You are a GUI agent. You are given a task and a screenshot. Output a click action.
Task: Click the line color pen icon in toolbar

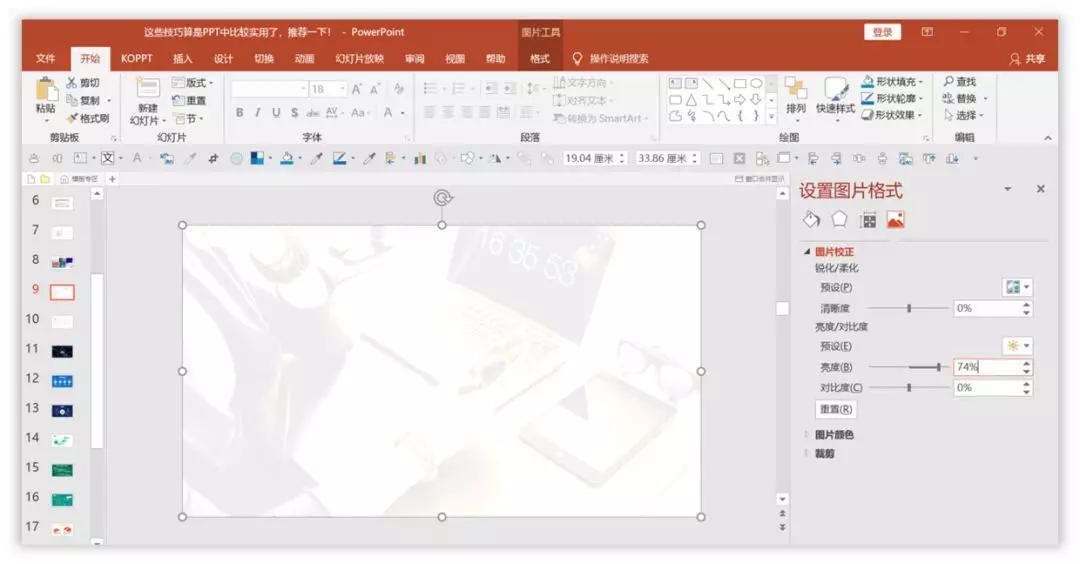point(339,158)
